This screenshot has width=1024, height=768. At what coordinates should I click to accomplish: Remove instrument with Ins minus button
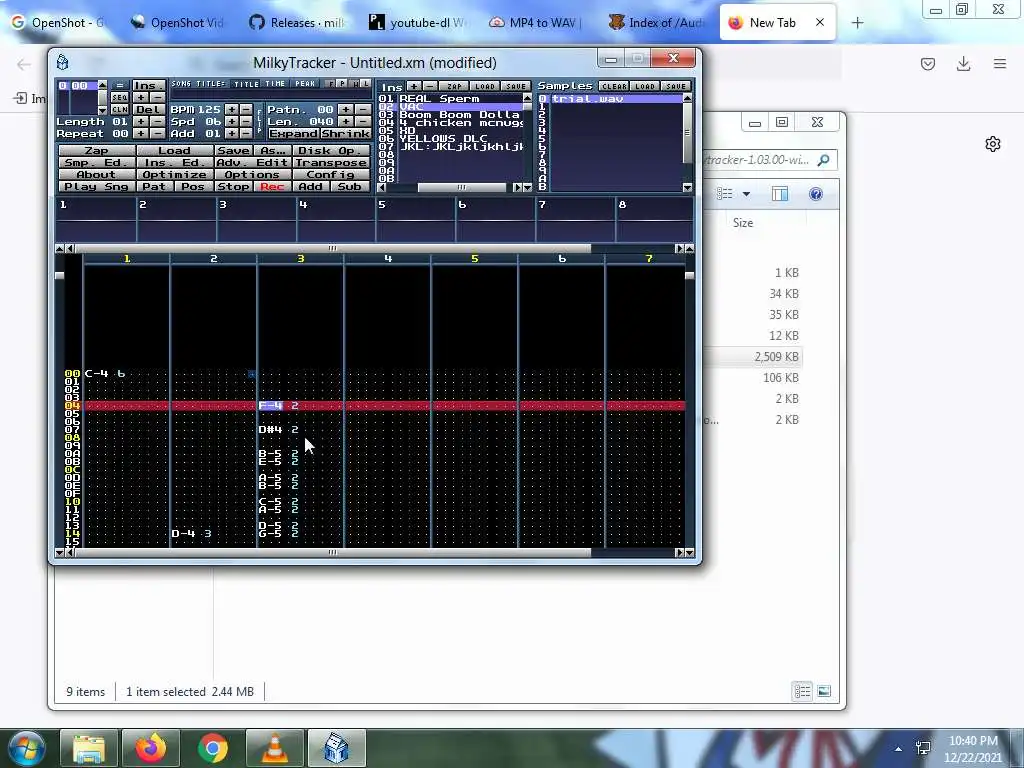(x=430, y=86)
